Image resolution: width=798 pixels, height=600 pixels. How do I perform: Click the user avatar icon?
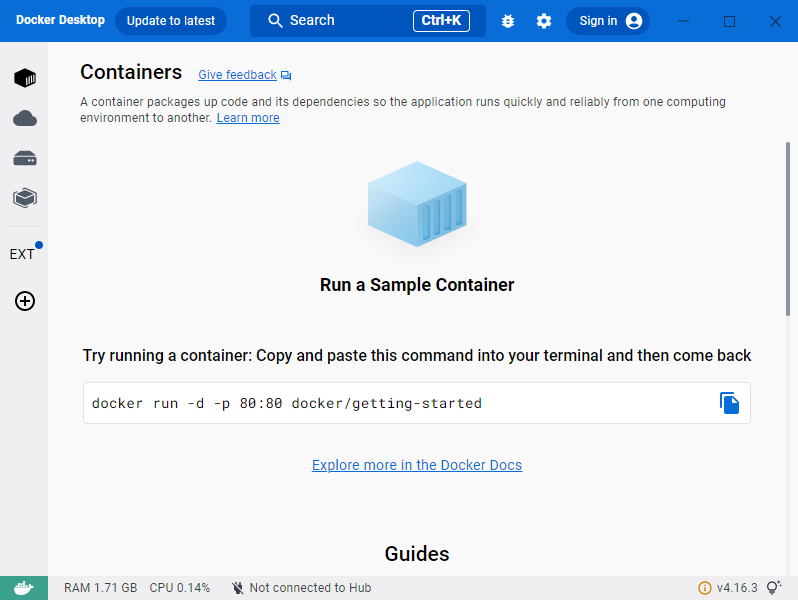(634, 21)
